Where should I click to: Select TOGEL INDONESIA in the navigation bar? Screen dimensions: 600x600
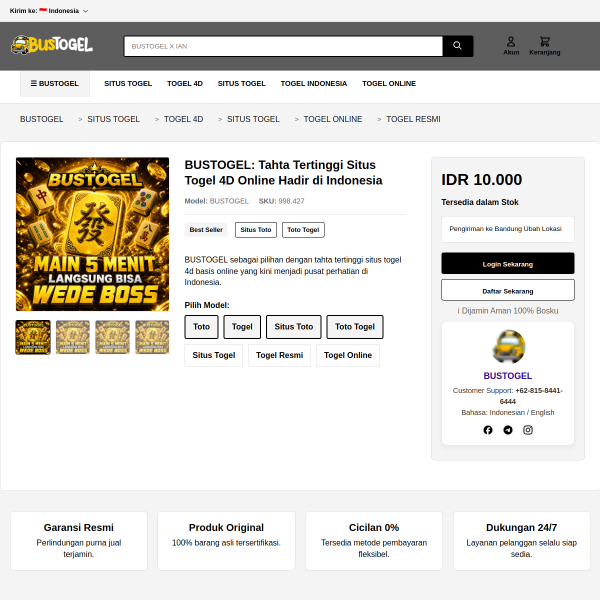pyautogui.click(x=314, y=83)
